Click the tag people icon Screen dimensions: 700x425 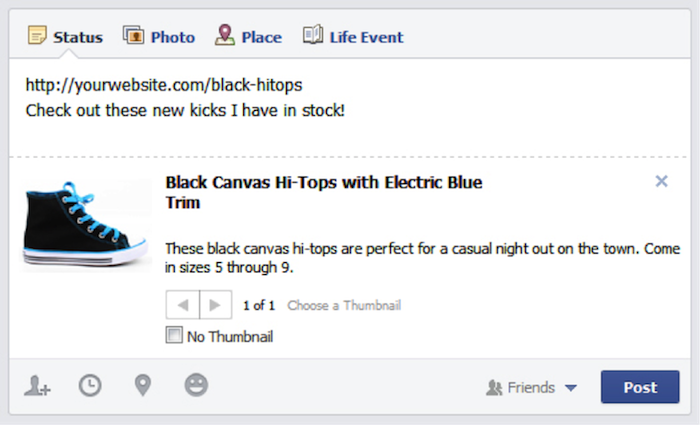click(x=38, y=386)
